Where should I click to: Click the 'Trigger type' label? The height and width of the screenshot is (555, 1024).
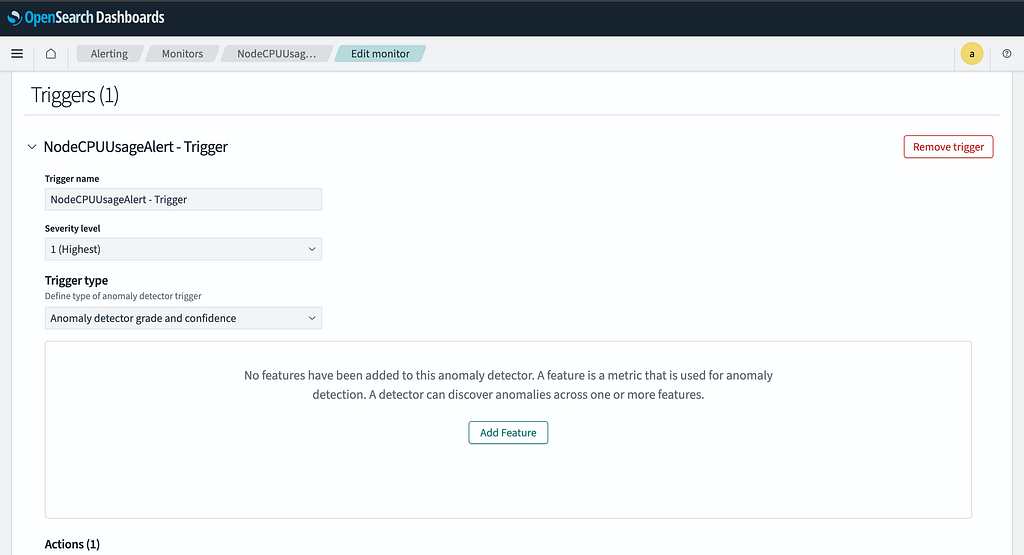[76, 280]
